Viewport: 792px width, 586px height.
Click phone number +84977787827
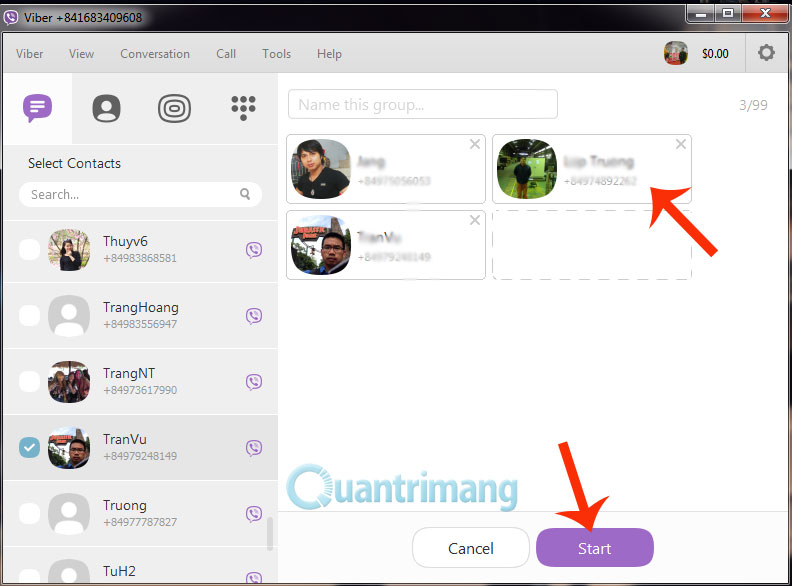click(140, 522)
